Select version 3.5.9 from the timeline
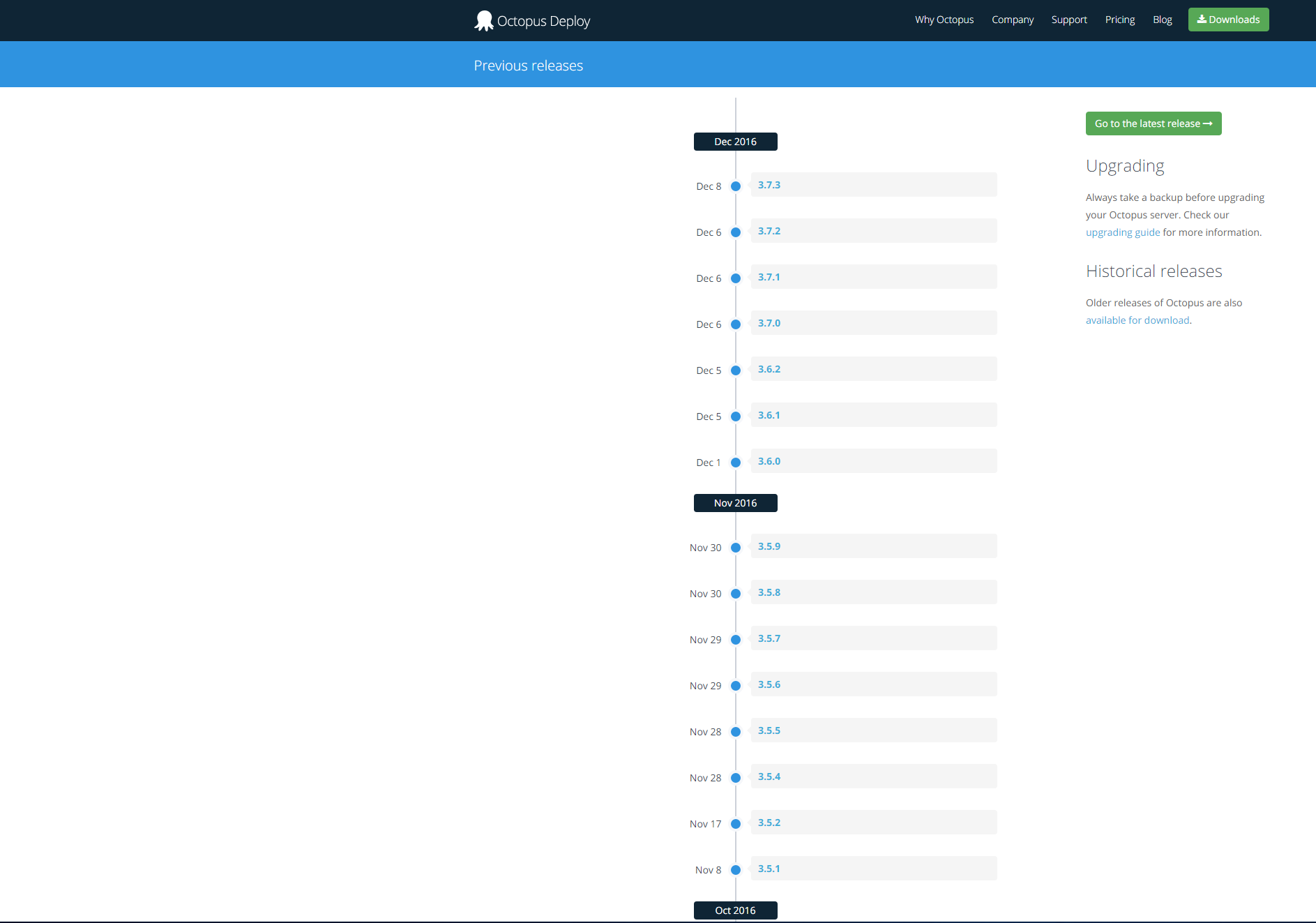Viewport: 1316px width, 923px height. tap(769, 546)
